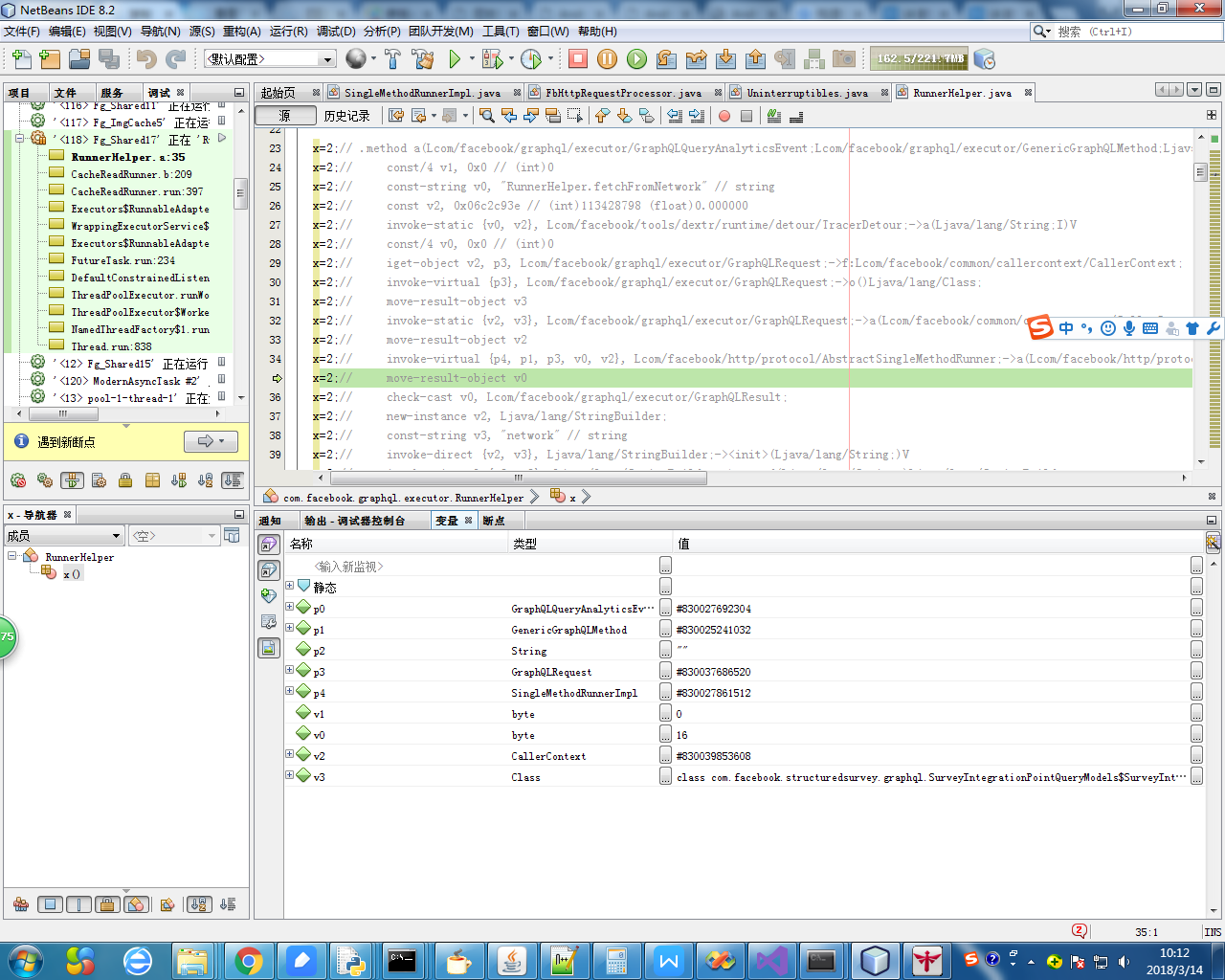
Task: Click the memory usage 162.5/221.7MB bar
Action: (920, 59)
